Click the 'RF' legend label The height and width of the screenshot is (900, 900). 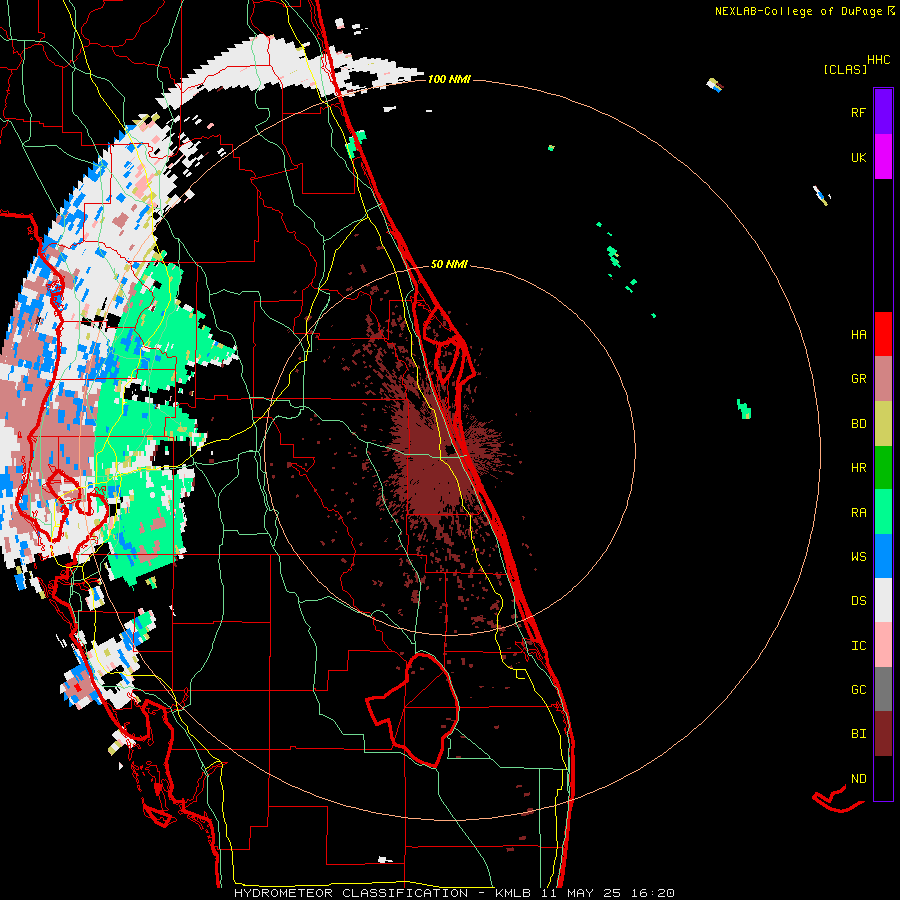858,112
